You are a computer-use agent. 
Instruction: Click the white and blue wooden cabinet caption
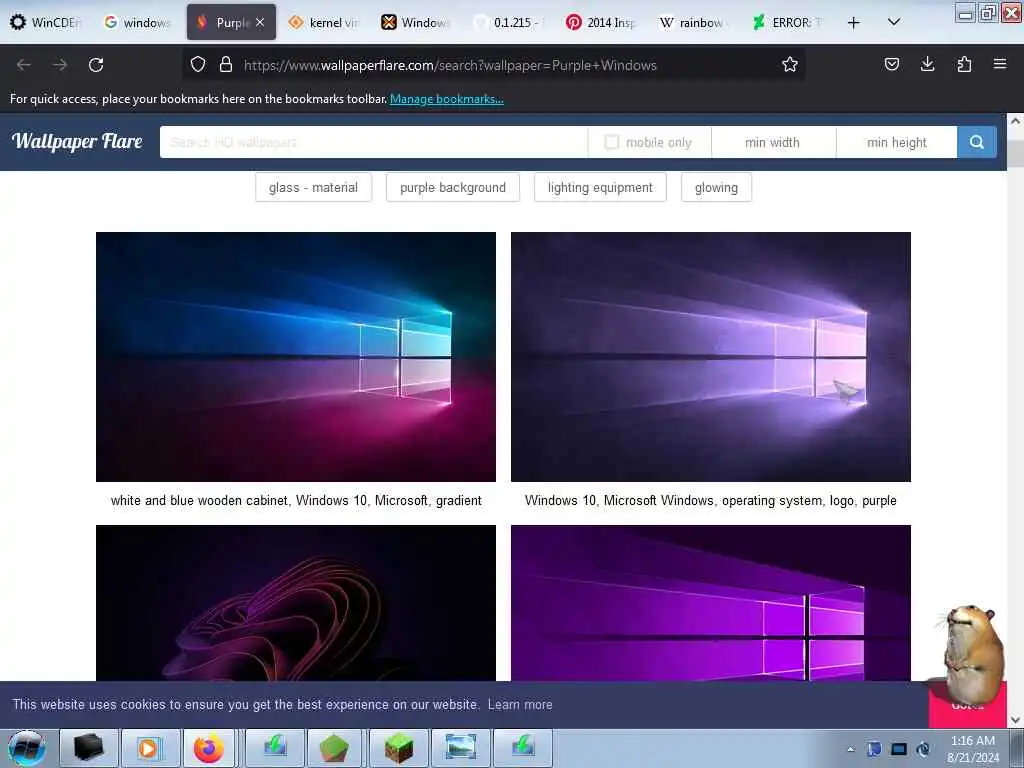coord(296,500)
